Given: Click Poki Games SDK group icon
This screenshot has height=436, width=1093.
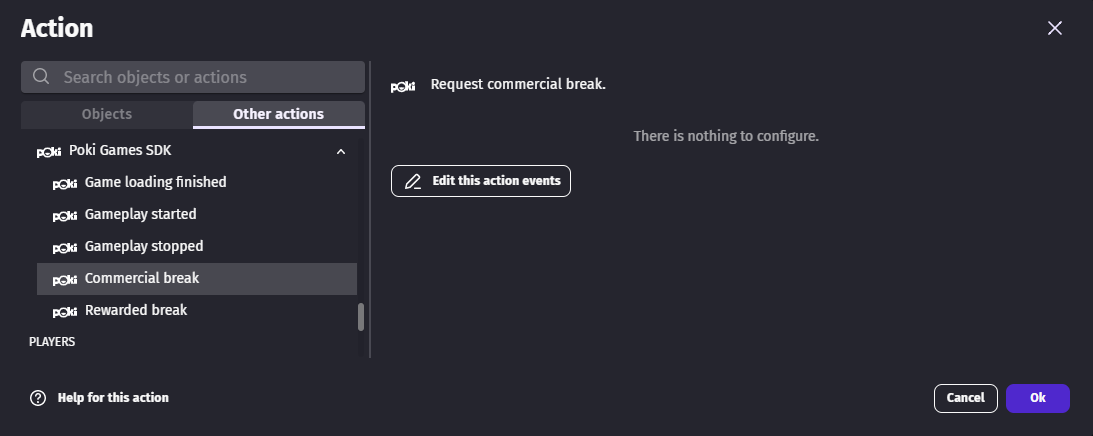Looking at the screenshot, I should (49, 151).
